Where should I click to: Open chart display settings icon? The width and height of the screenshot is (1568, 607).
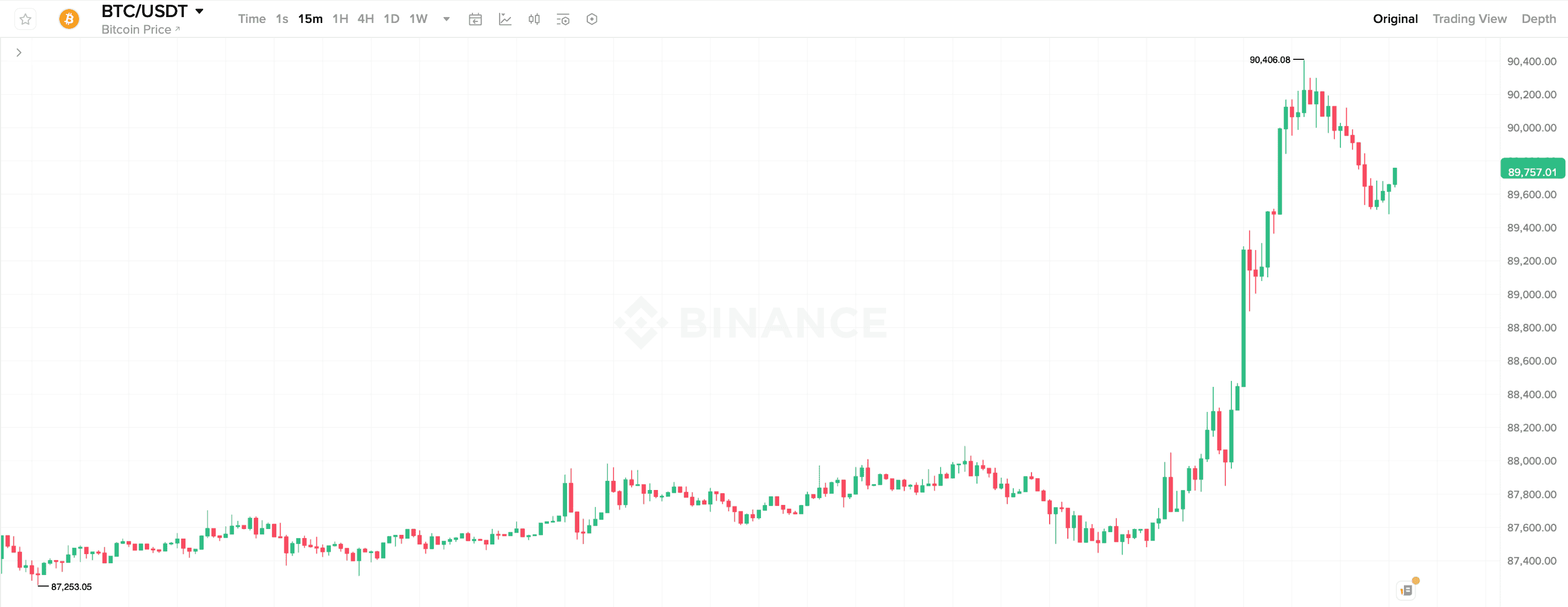(x=563, y=19)
